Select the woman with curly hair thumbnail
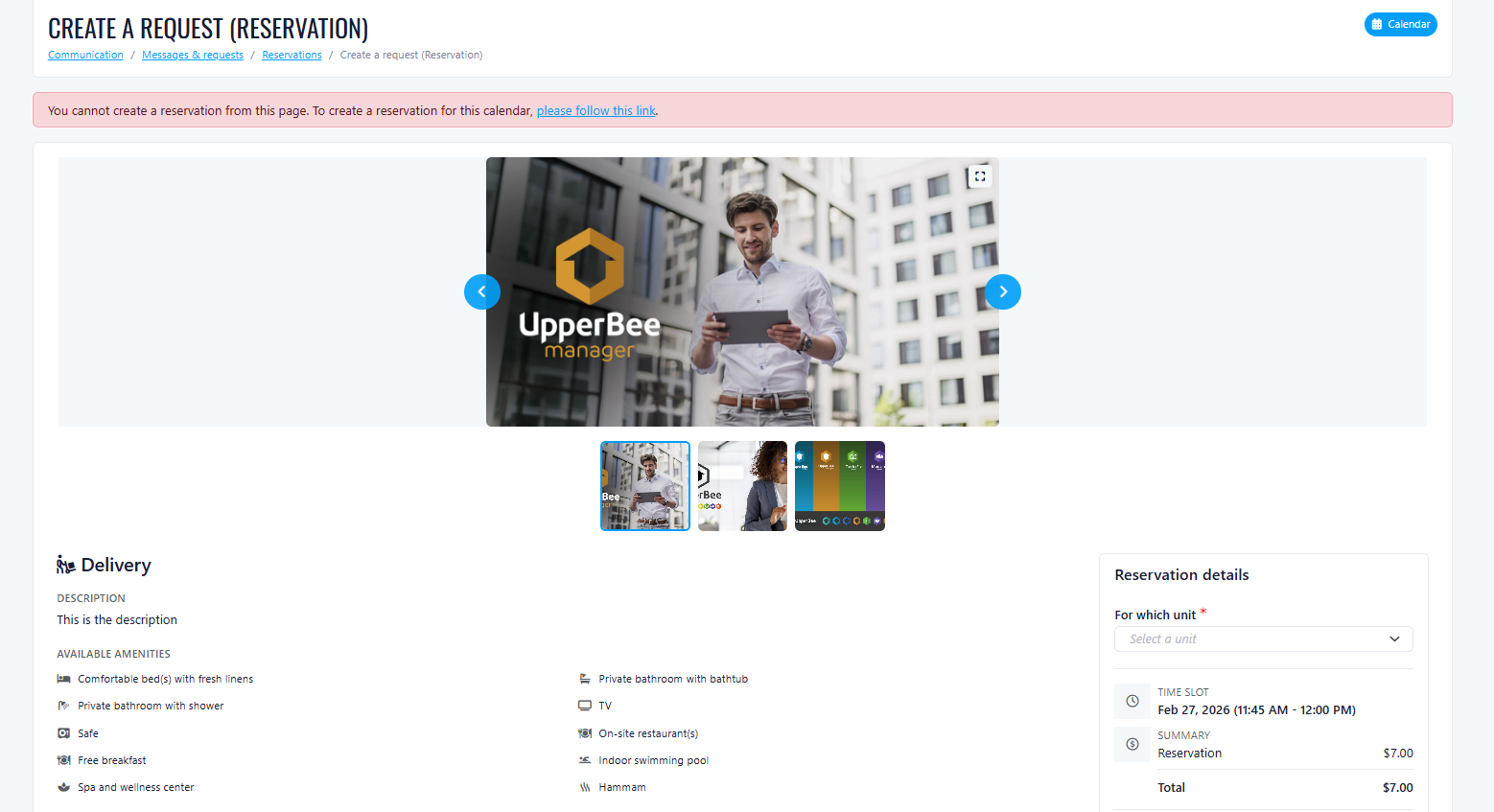1494x812 pixels. pos(742,486)
